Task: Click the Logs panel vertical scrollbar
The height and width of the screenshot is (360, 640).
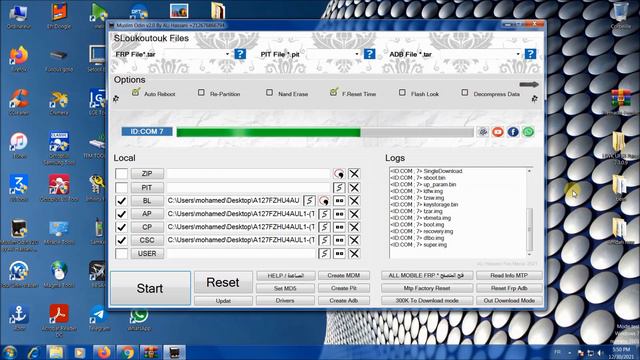Action: [529, 212]
